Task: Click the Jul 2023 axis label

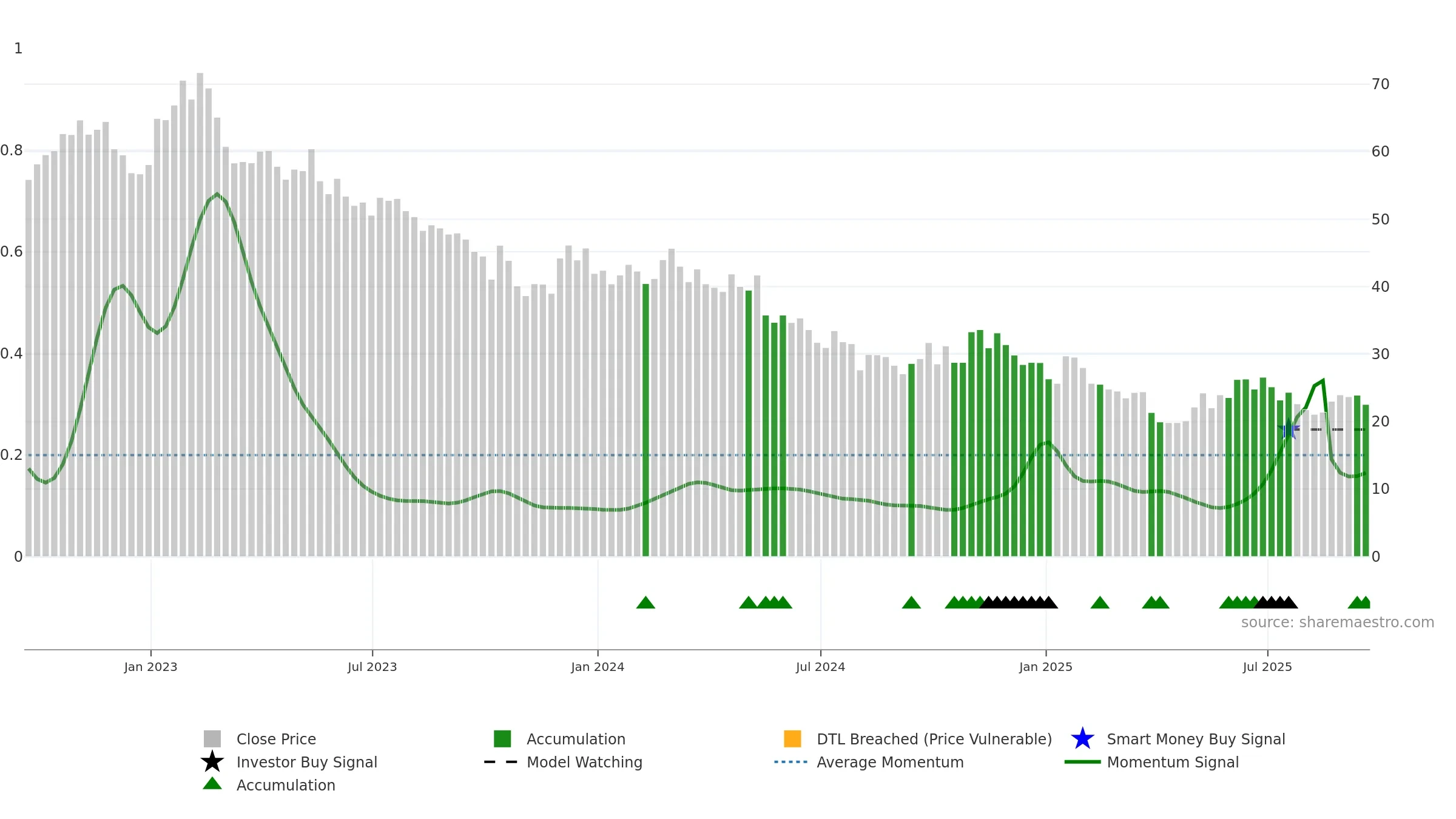Action: 372,667
